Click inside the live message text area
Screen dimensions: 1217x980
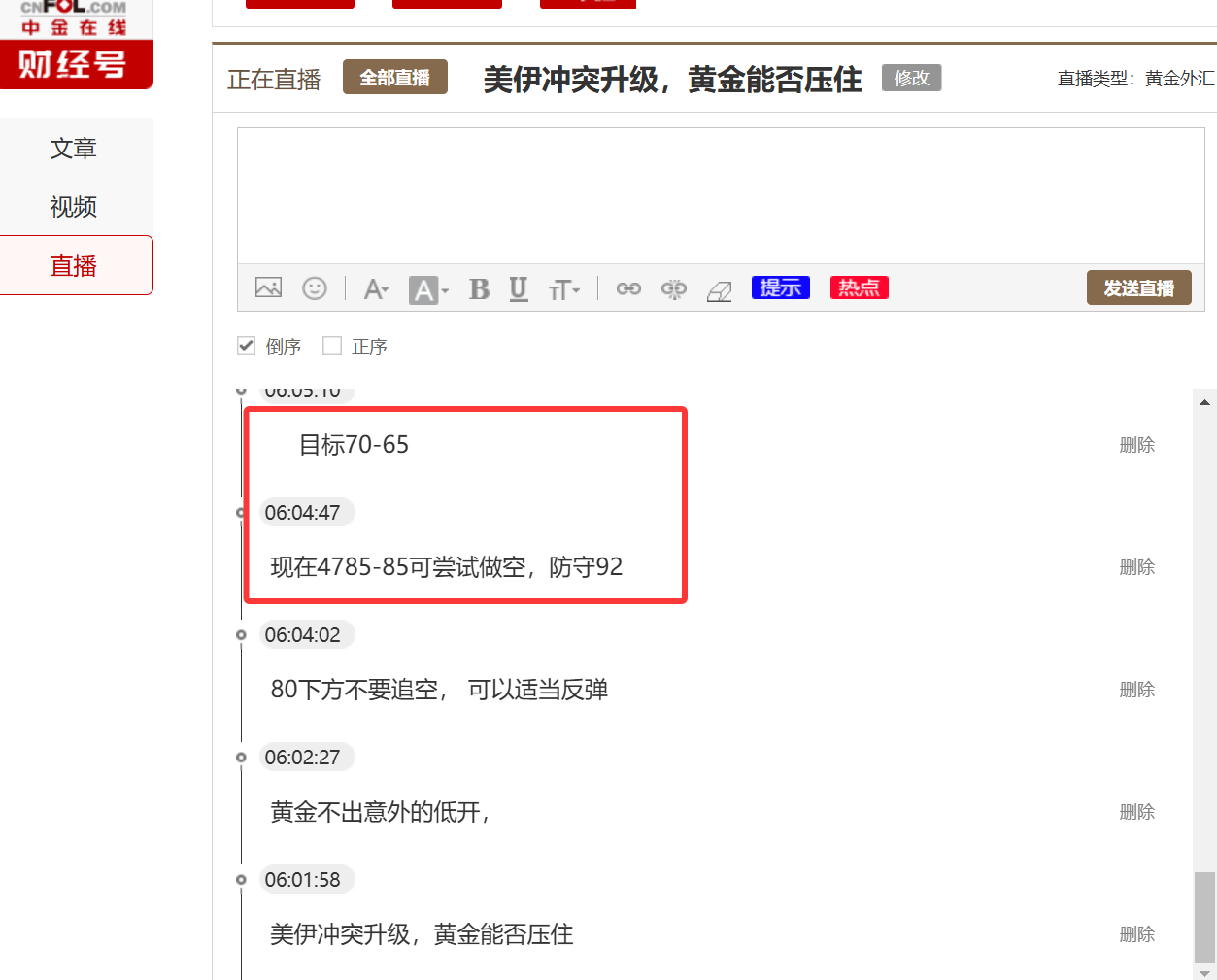tap(720, 195)
